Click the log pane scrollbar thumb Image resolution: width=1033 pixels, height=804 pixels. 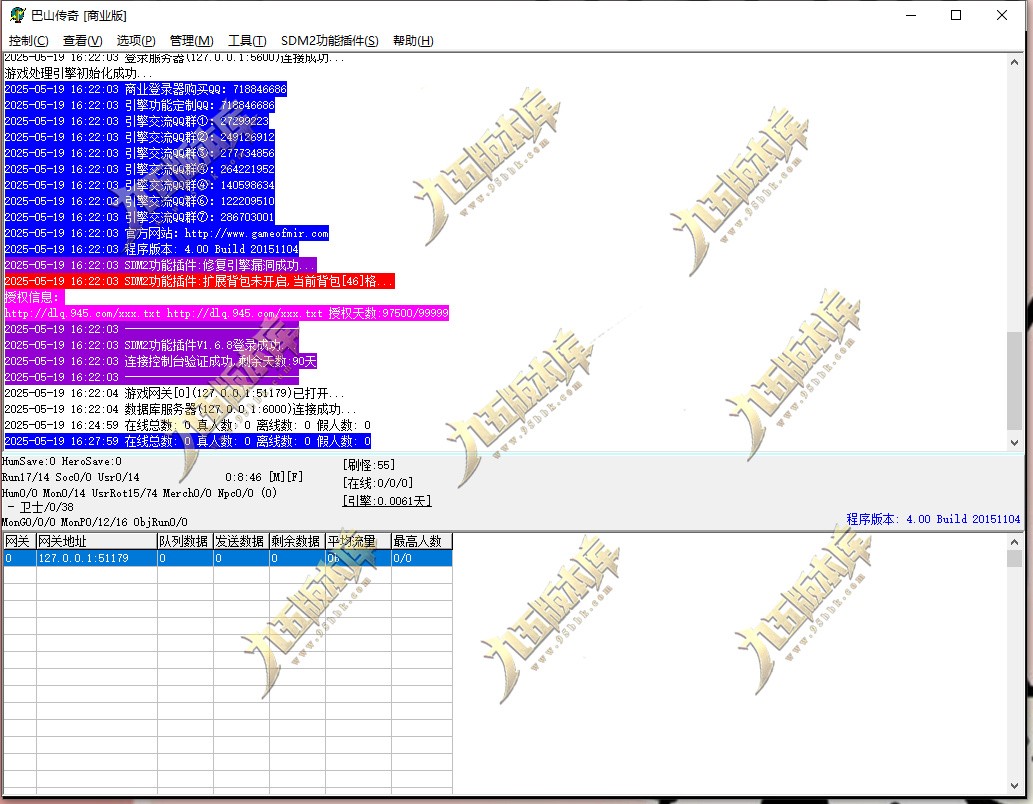(1014, 381)
